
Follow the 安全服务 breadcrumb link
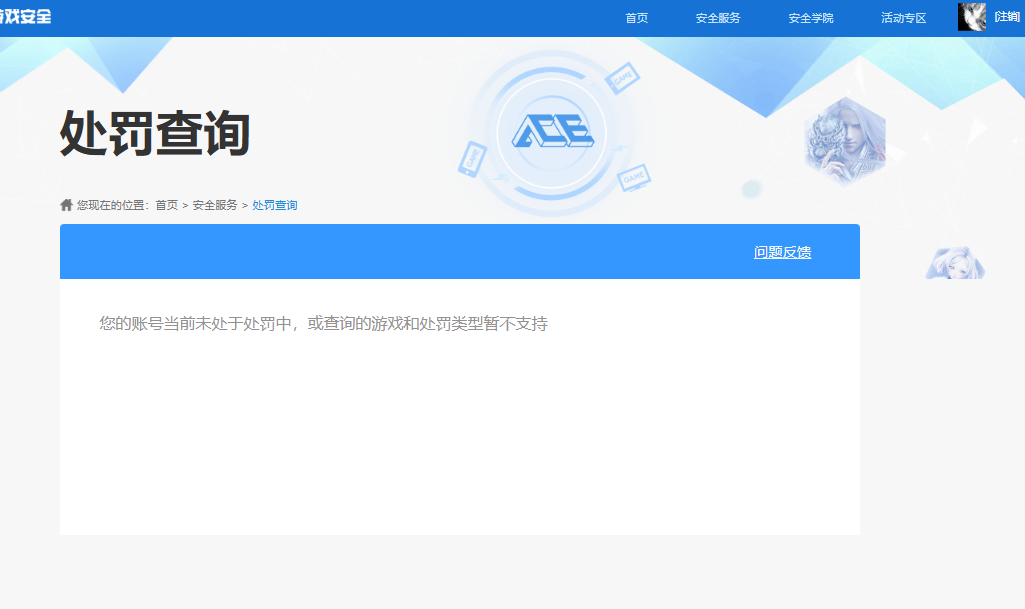(215, 205)
